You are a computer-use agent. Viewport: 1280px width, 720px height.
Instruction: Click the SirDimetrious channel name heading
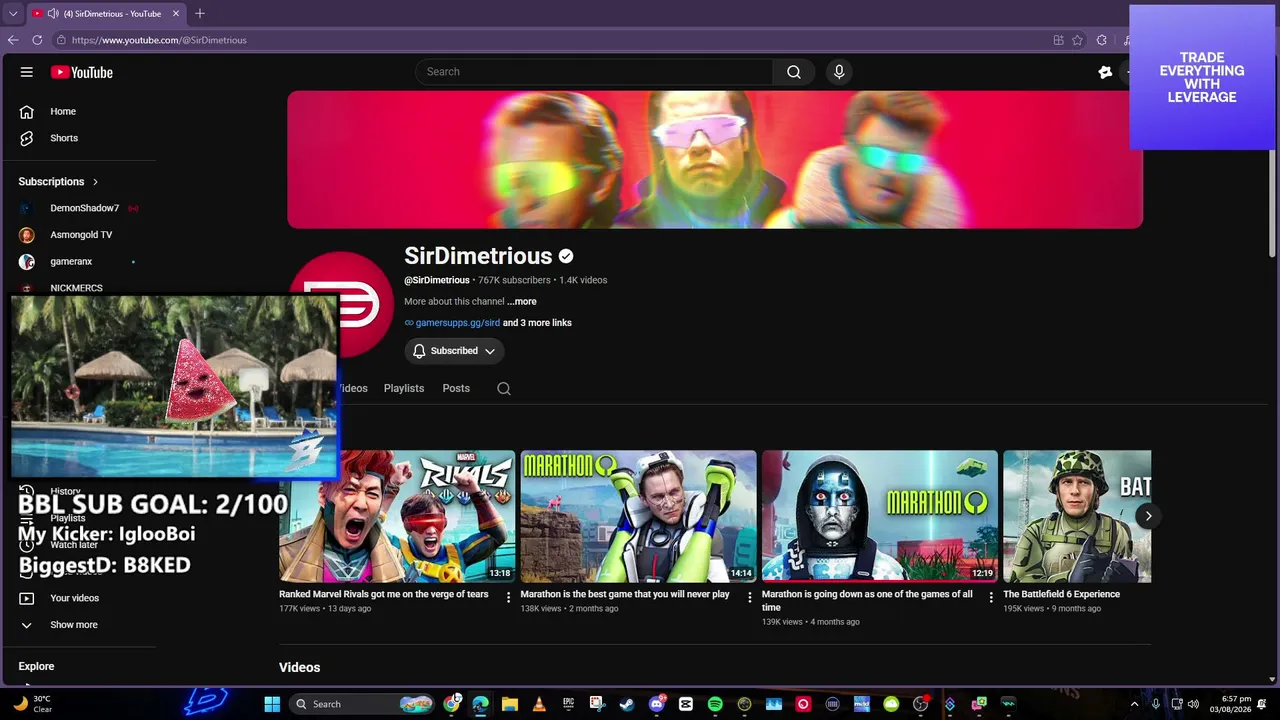tap(478, 256)
